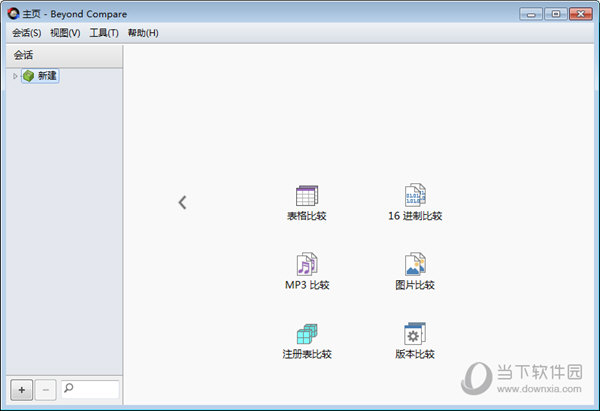The height and width of the screenshot is (411, 600).
Task: Close the Beyond Compare window
Action: (x=580, y=14)
